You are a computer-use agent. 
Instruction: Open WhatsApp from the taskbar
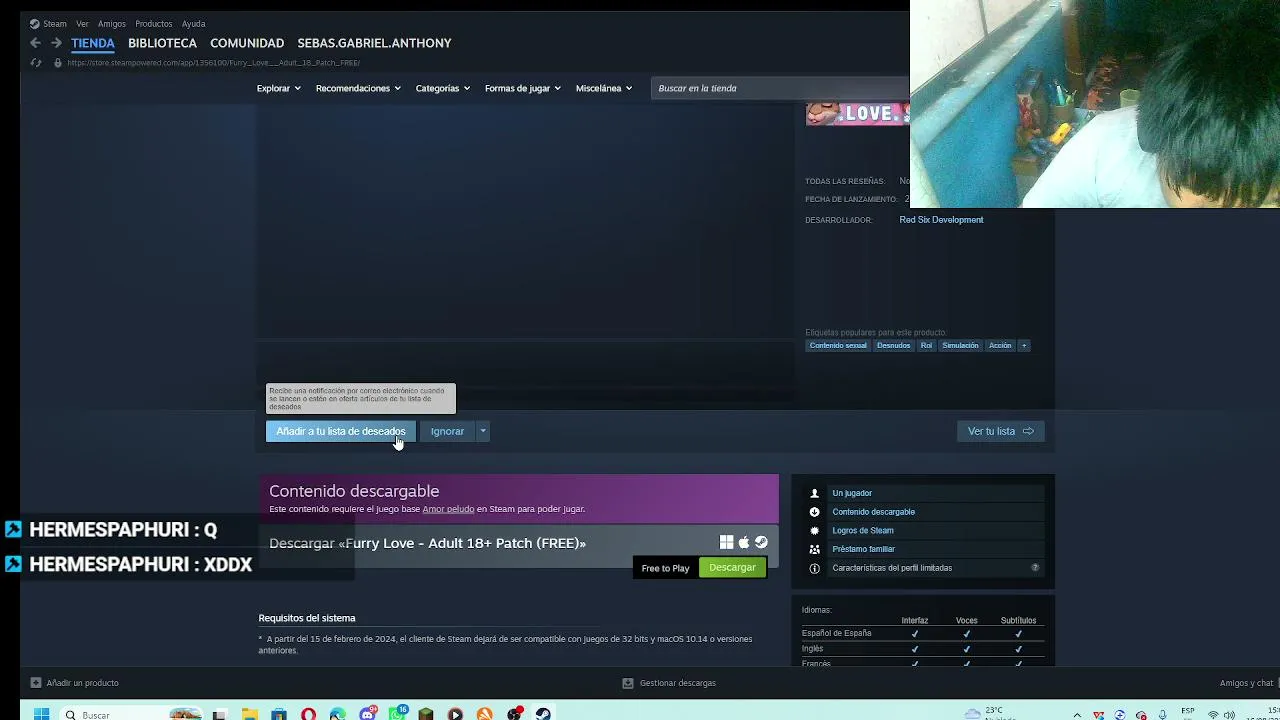pos(397,714)
